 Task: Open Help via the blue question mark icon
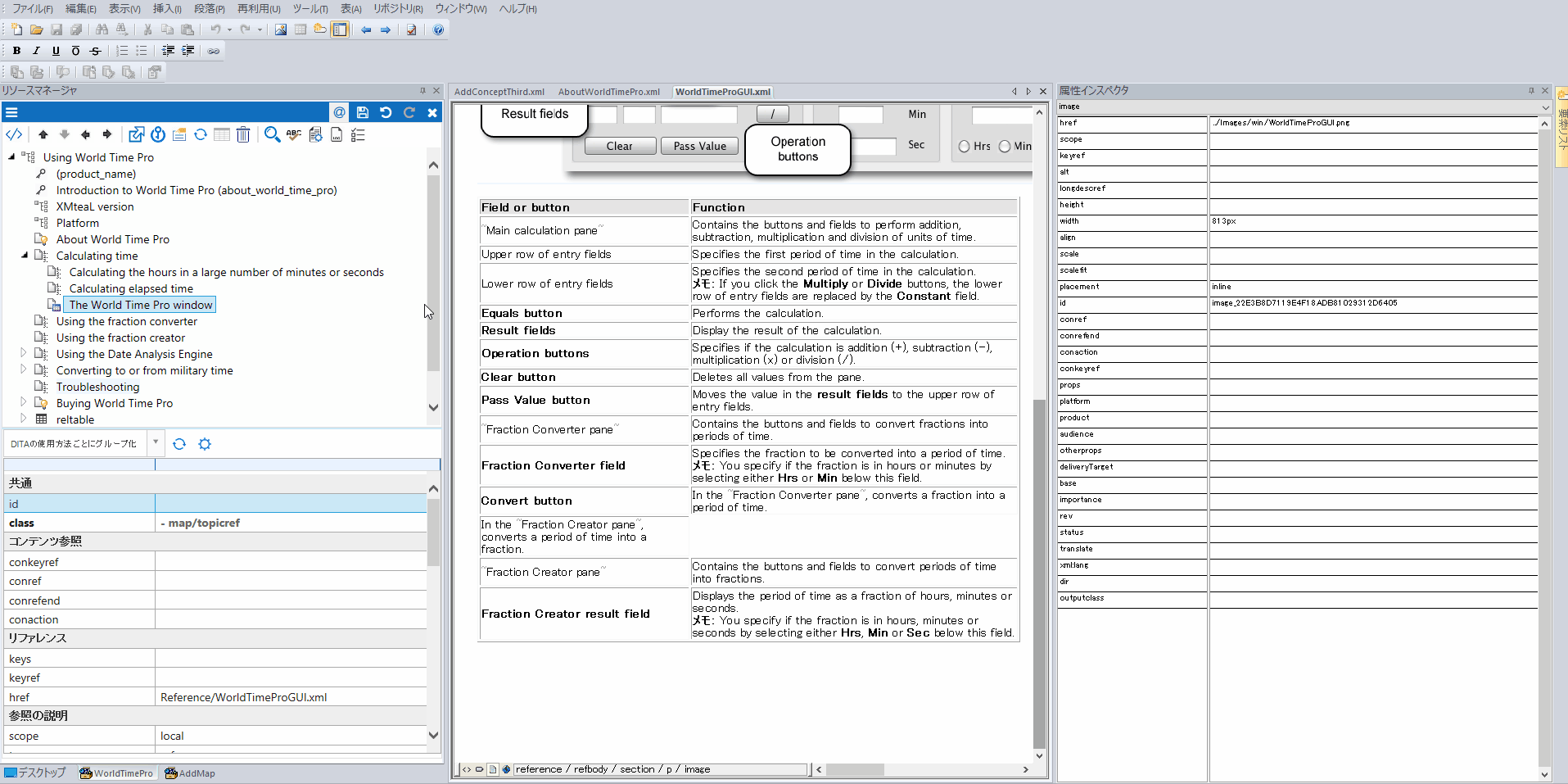pos(438,29)
